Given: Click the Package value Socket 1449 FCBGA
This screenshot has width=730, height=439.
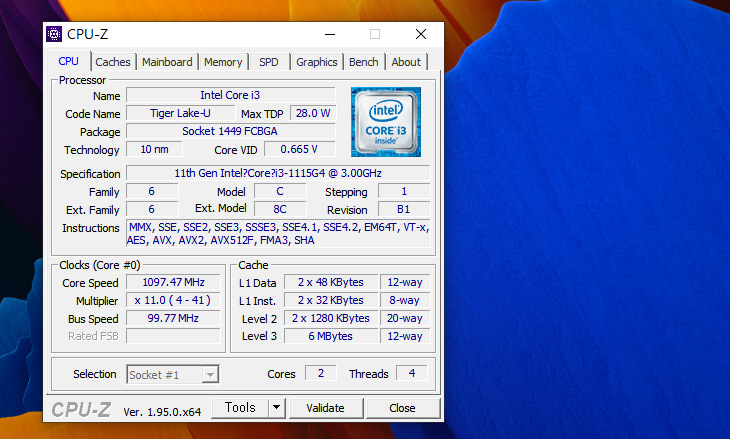Looking at the screenshot, I should (x=230, y=131).
